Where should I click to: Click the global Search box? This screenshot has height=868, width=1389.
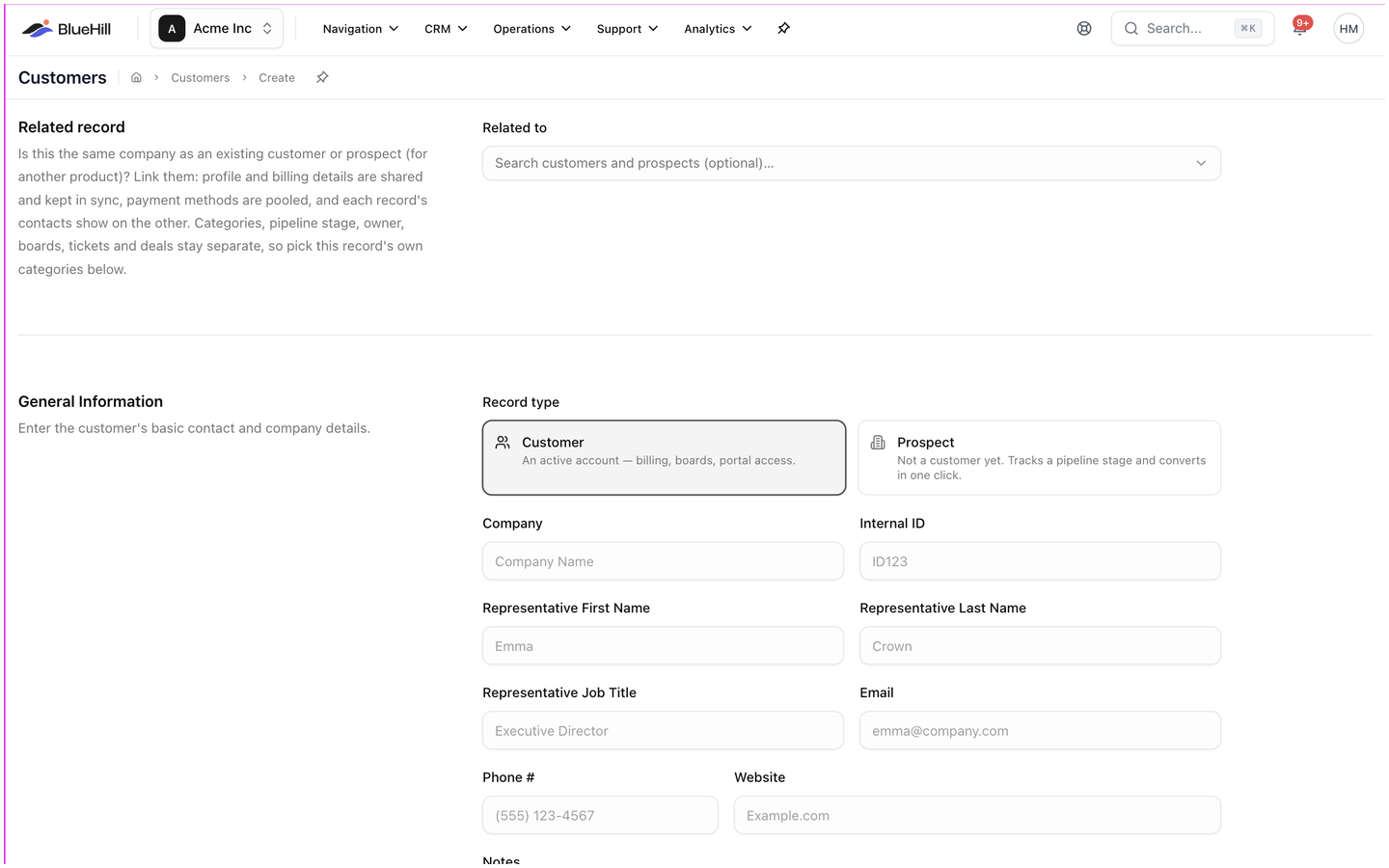click(x=1192, y=29)
